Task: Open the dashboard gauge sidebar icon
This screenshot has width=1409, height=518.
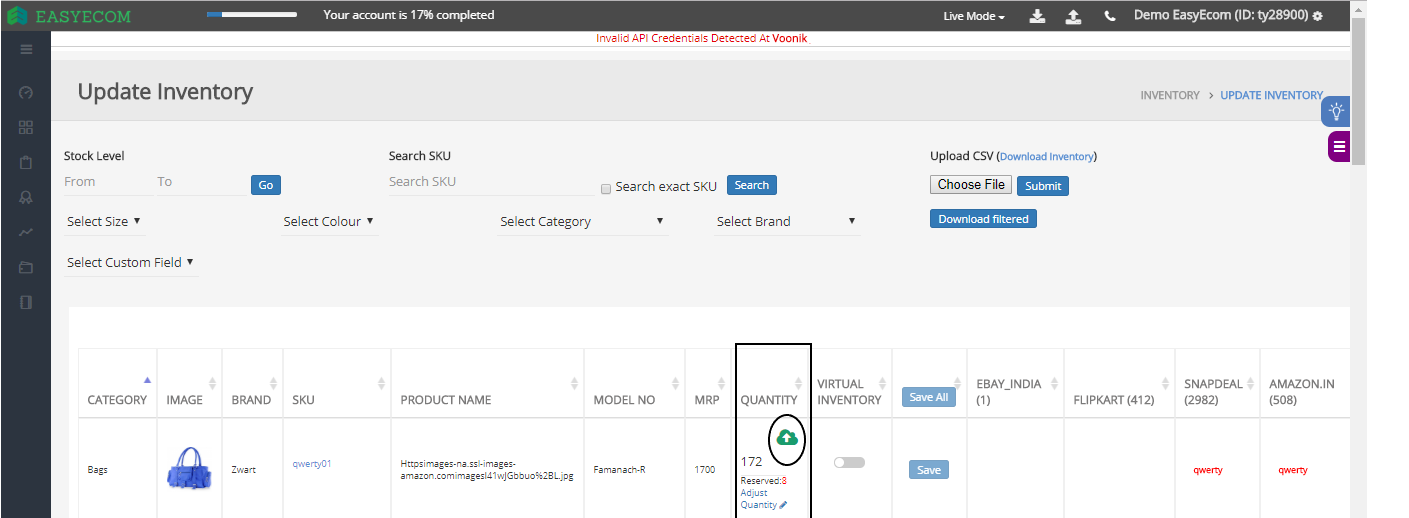Action: tap(26, 92)
